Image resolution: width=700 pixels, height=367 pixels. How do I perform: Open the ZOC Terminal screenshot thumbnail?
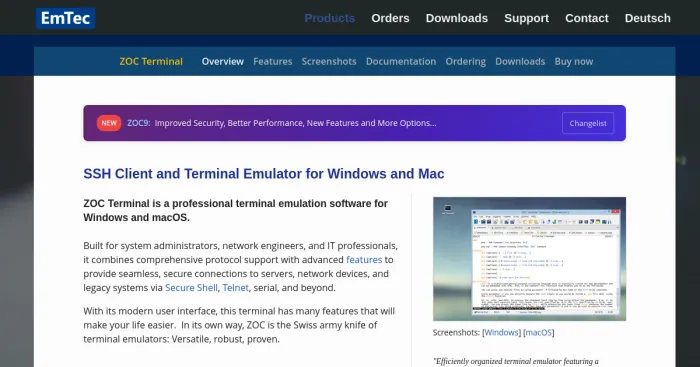529,259
